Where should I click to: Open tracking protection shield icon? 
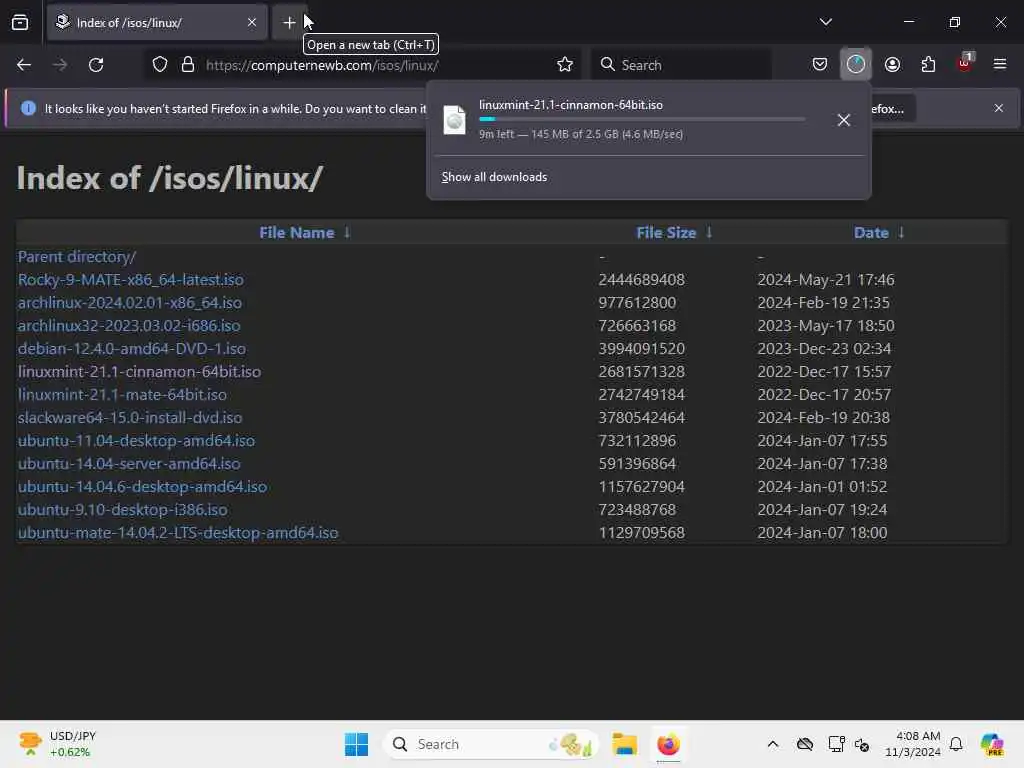[x=160, y=65]
